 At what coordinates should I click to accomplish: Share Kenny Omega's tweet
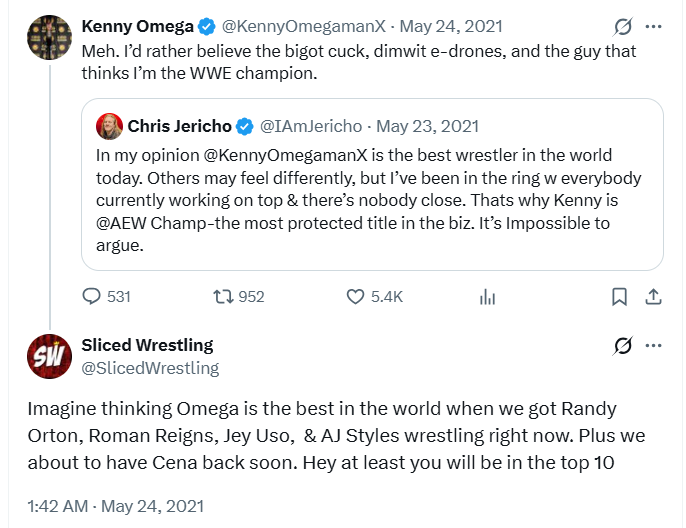(652, 296)
